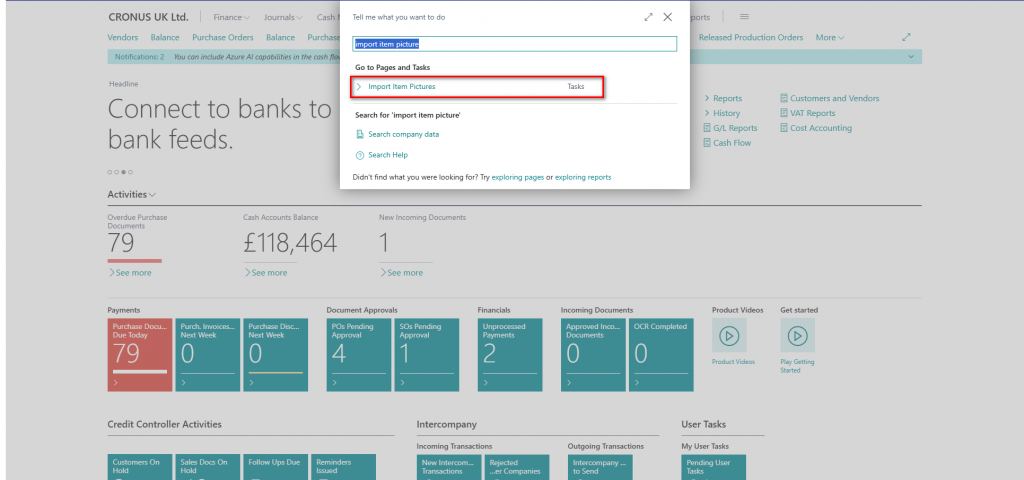Expand the notifications bar chevron
This screenshot has height=480, width=1024.
910,57
